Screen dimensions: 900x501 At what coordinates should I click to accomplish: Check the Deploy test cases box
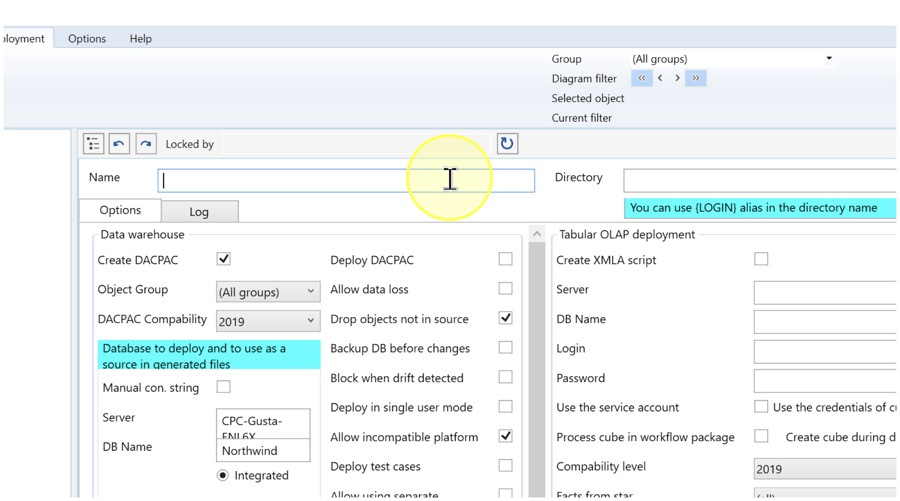pyautogui.click(x=505, y=465)
